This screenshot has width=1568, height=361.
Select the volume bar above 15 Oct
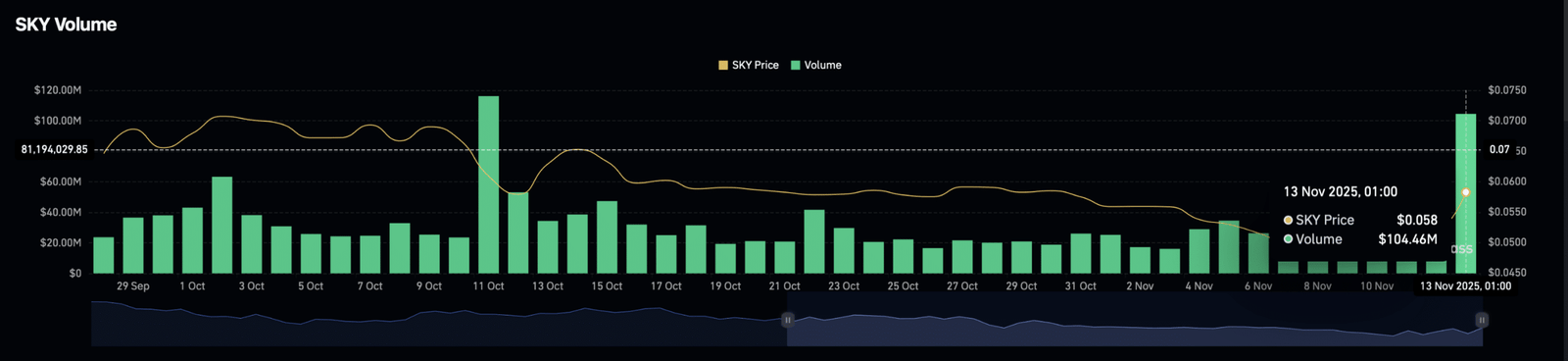click(x=607, y=237)
